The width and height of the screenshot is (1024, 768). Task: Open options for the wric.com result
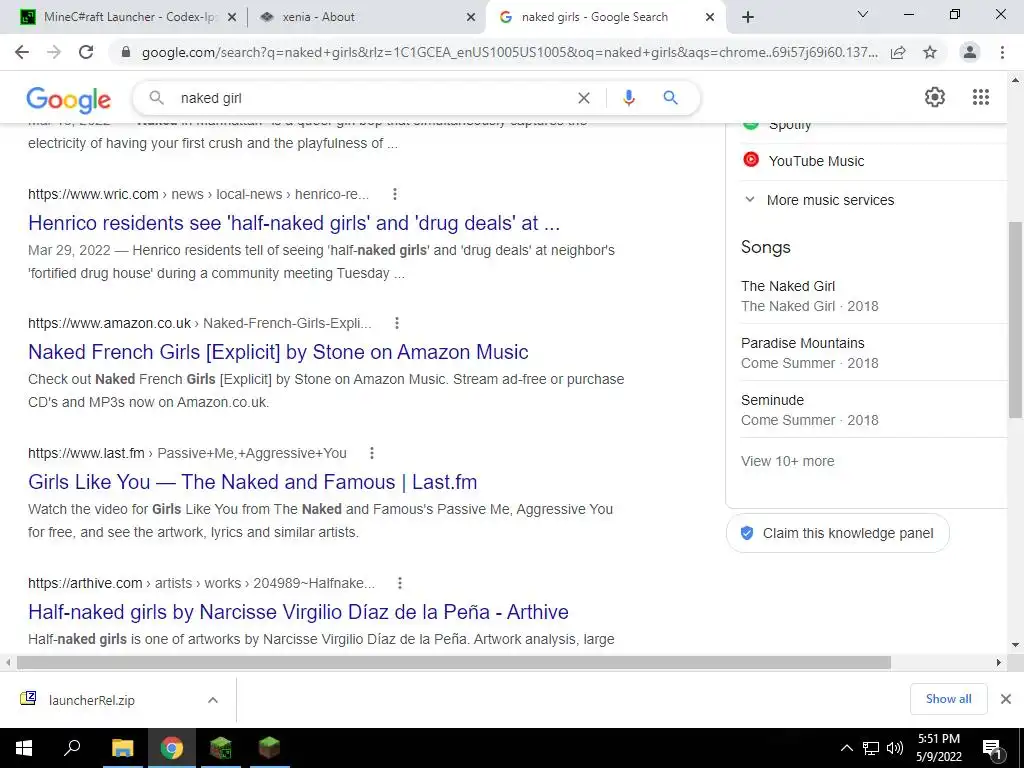(x=394, y=194)
